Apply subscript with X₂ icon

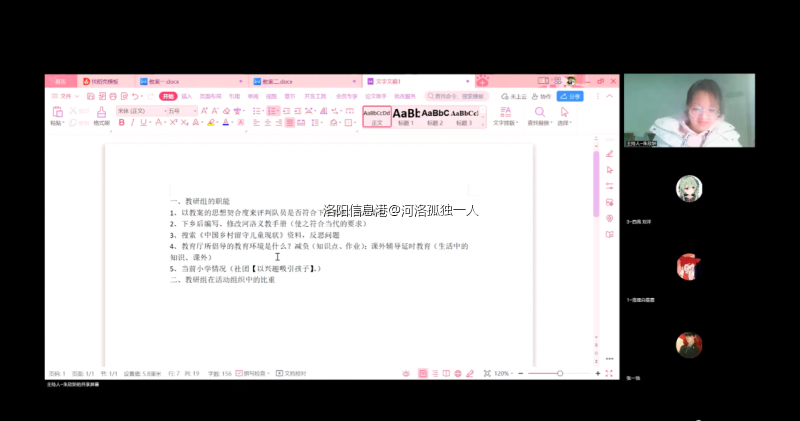coord(185,122)
